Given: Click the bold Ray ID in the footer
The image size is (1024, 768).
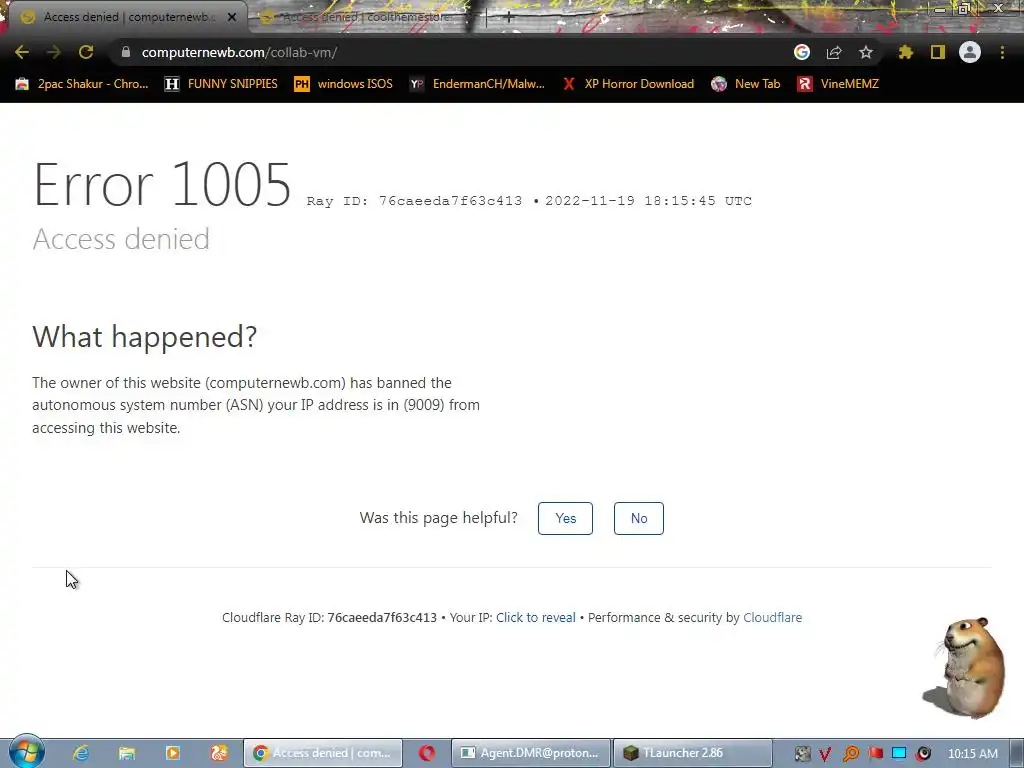Looking at the screenshot, I should pos(382,618).
